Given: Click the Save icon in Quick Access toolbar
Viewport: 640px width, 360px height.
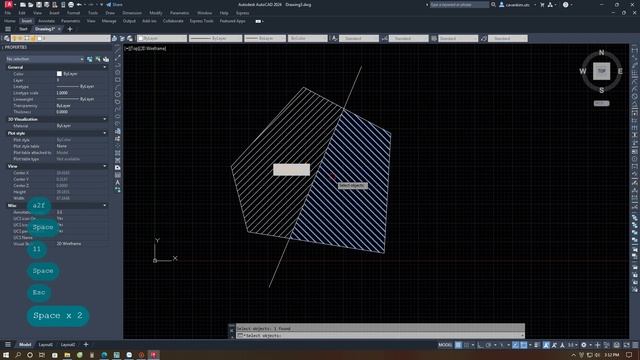Looking at the screenshot, I should pyautogui.click(x=39, y=5).
